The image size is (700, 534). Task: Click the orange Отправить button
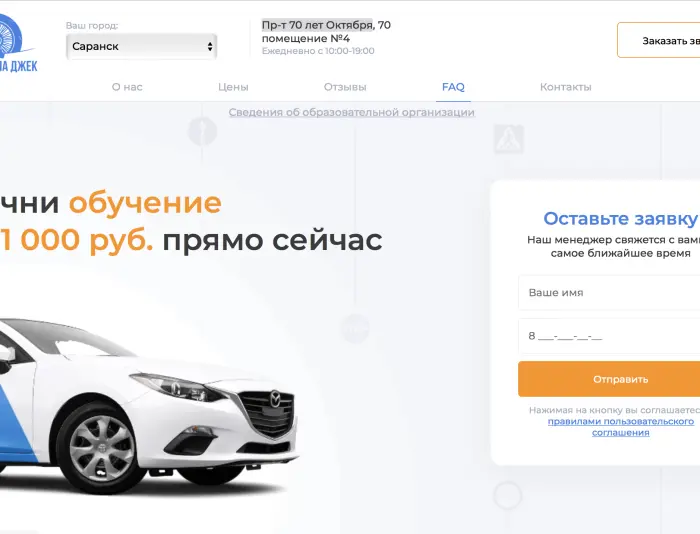pos(609,379)
